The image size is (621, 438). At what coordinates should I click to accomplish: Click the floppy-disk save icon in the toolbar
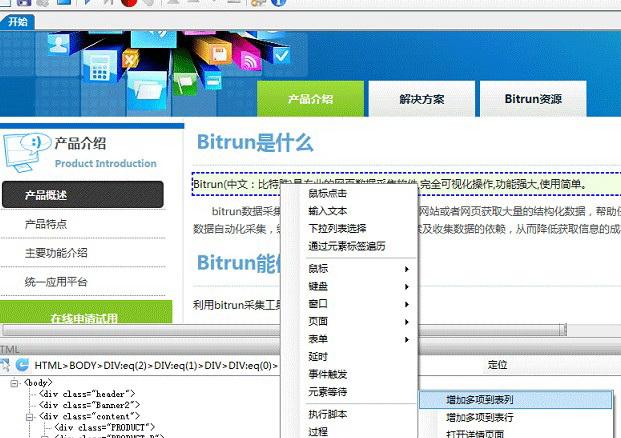(x=23, y=3)
